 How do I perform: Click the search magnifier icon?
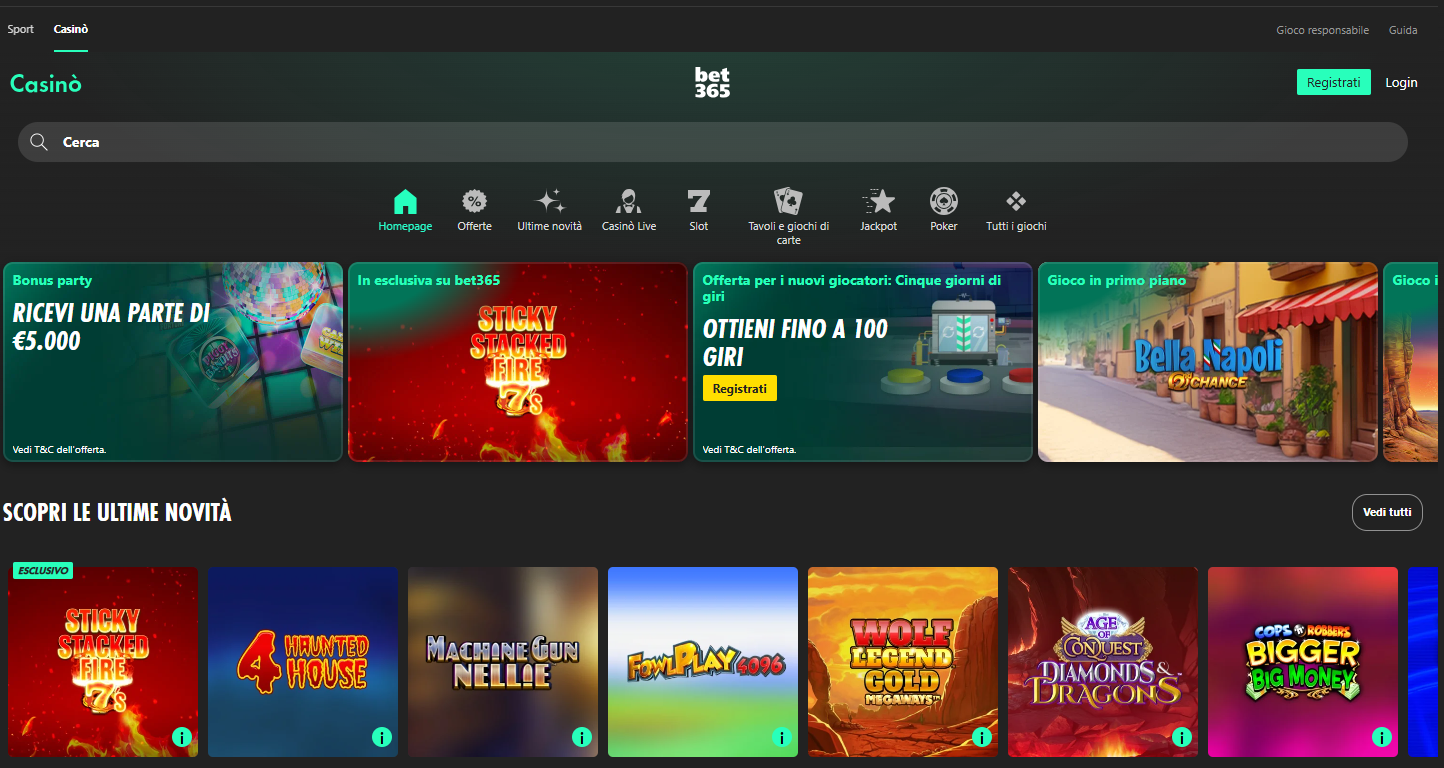point(39,141)
